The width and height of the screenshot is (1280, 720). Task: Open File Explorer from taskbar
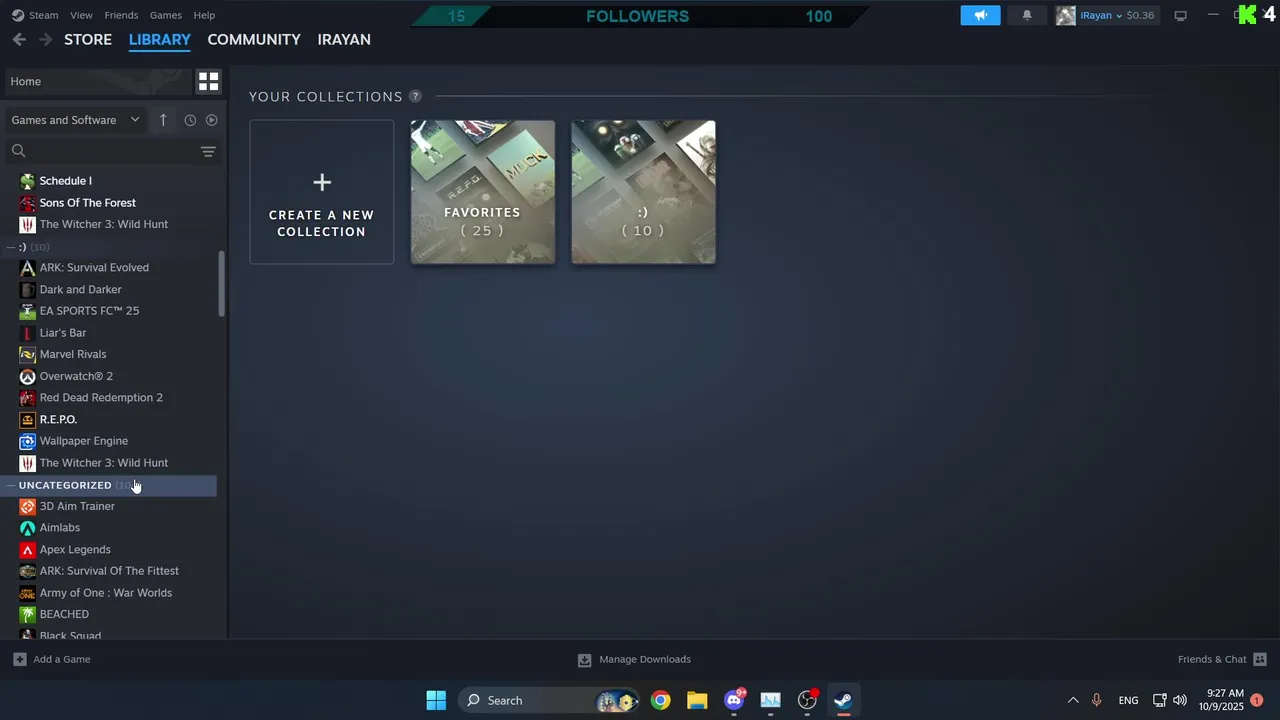[x=697, y=700]
